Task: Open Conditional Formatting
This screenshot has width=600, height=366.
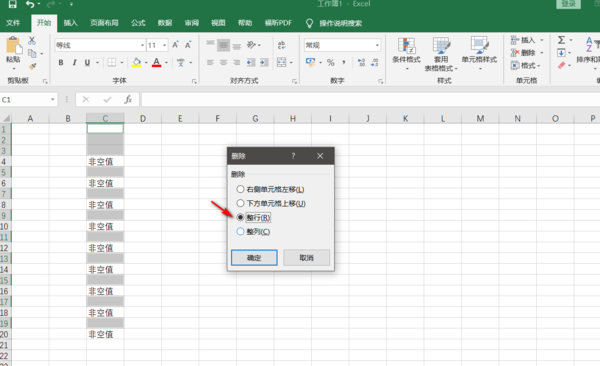Action: pos(406,54)
